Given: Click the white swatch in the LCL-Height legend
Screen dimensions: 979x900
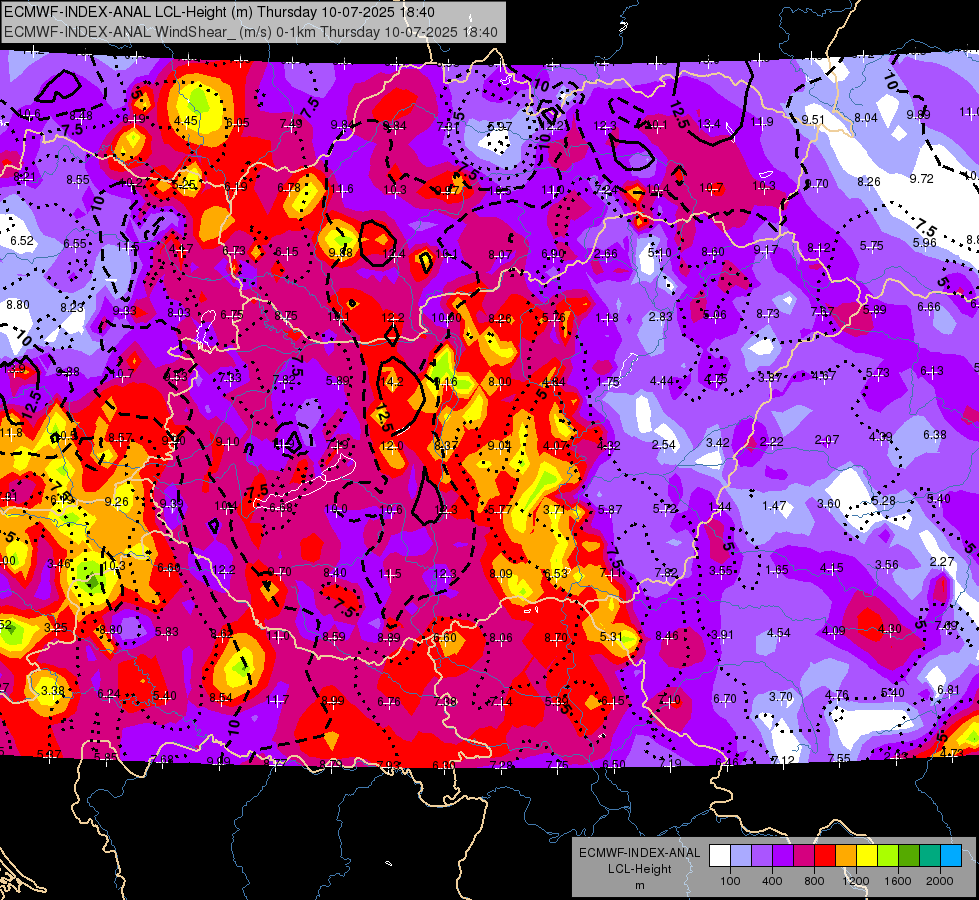Looking at the screenshot, I should [720, 855].
